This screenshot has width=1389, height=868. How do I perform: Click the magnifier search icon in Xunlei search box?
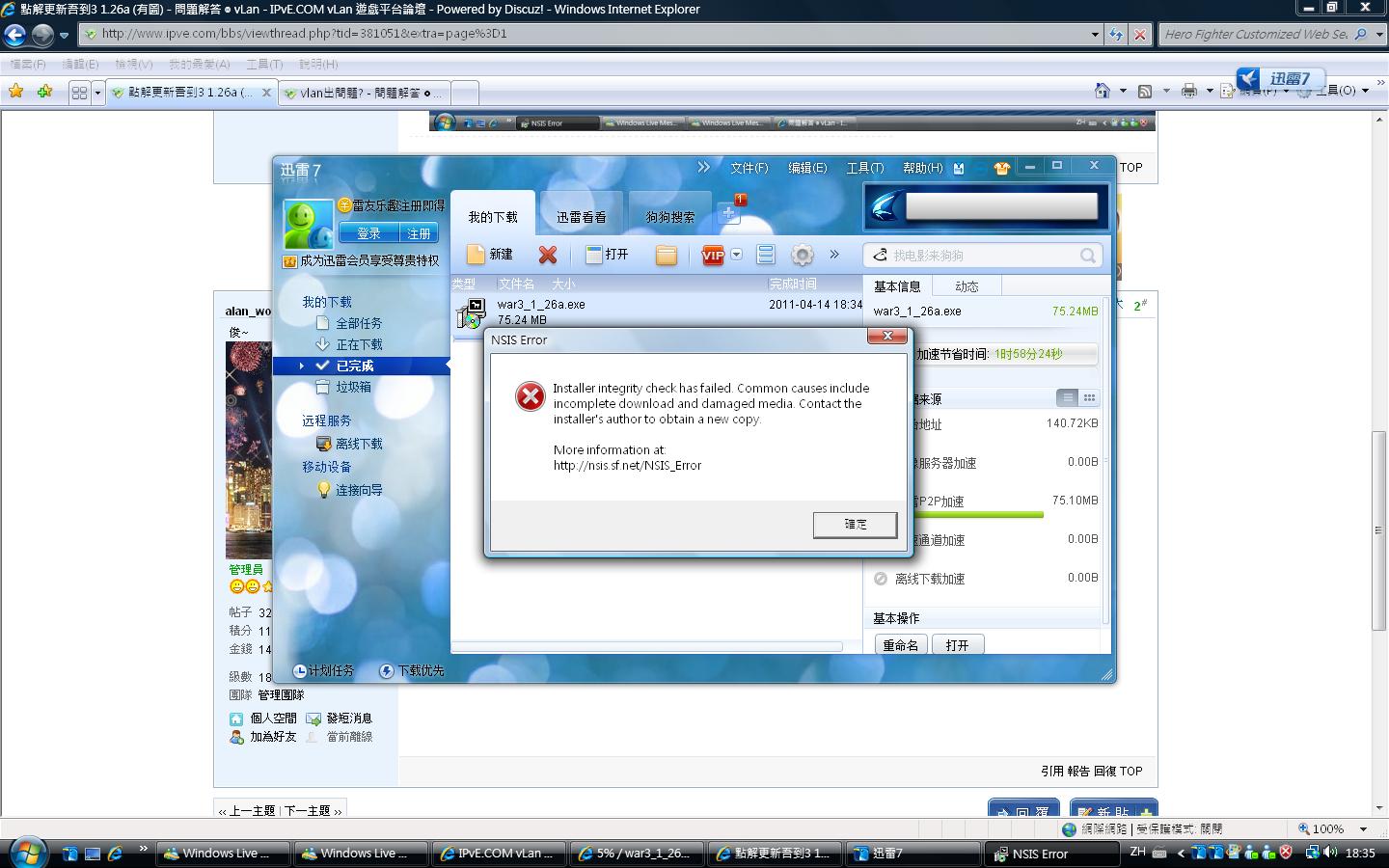coord(1088,256)
